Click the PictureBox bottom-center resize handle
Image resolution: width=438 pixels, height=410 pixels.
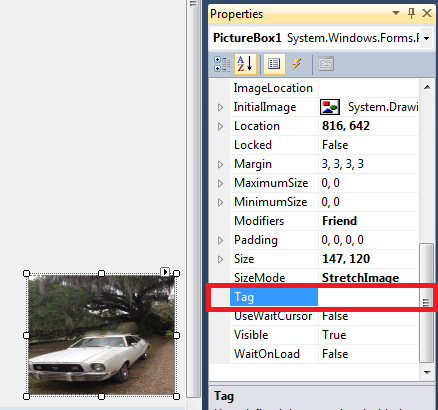(102, 396)
